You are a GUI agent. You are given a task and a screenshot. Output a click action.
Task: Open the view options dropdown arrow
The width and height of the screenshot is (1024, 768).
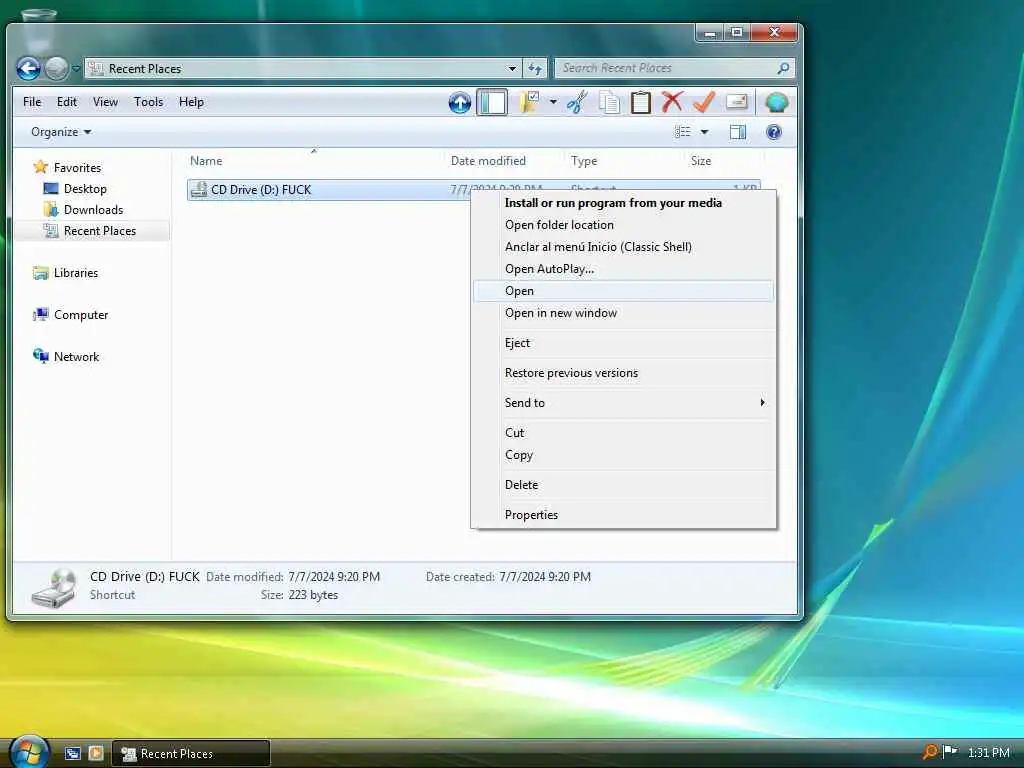pyautogui.click(x=705, y=132)
